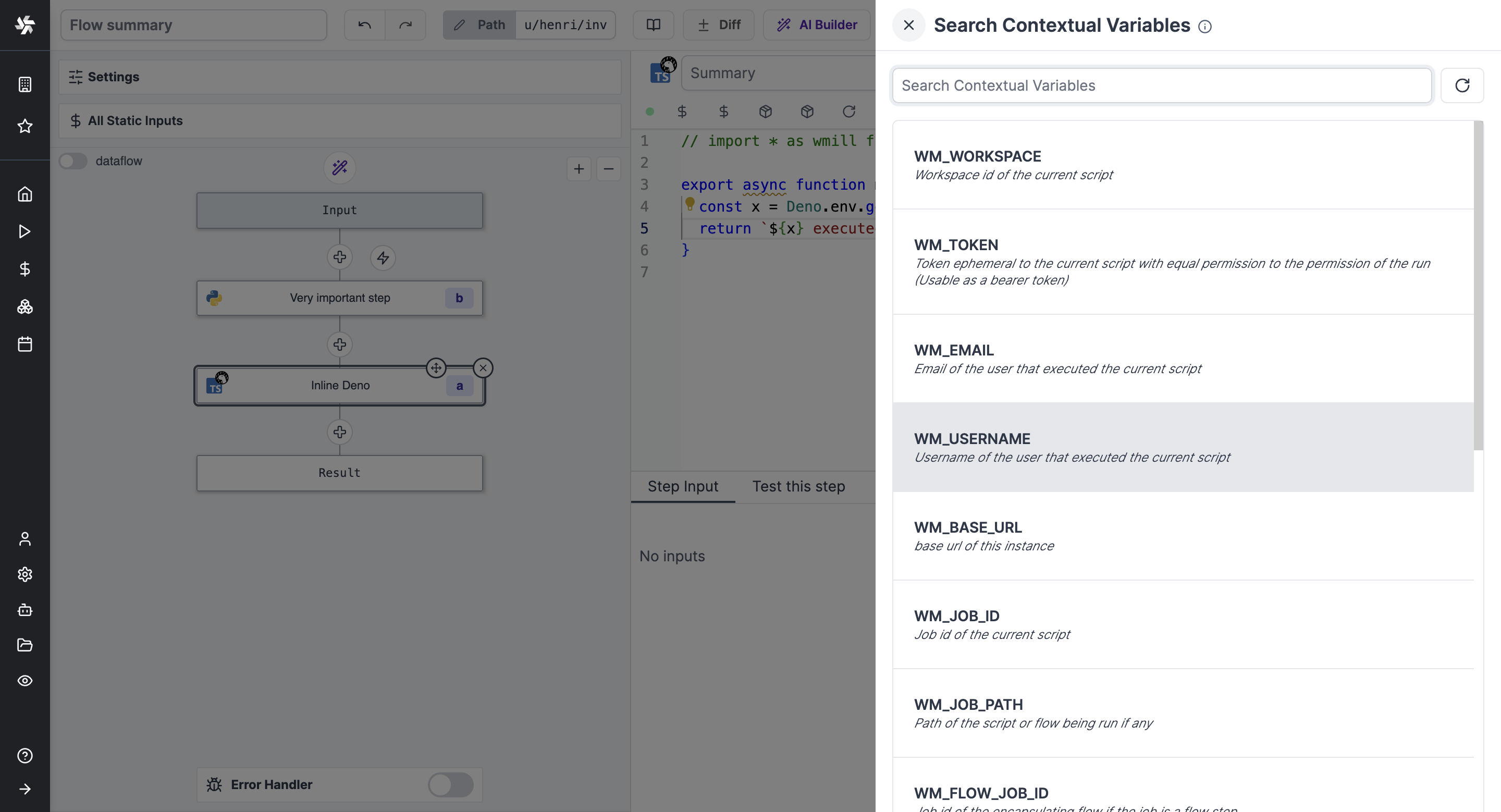Open the Schedules calendar icon in sidebar
This screenshot has height=812, width=1501.
[x=24, y=345]
